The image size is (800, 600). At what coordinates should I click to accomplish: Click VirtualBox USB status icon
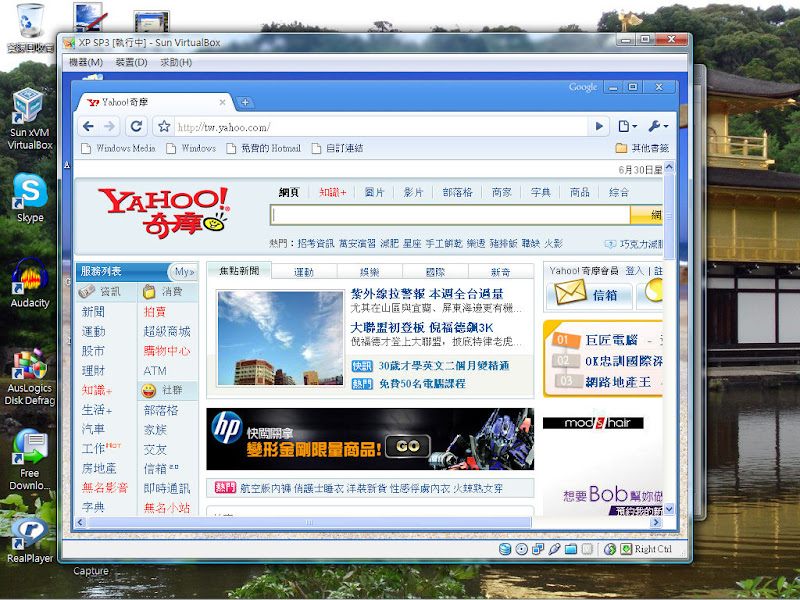(x=554, y=549)
